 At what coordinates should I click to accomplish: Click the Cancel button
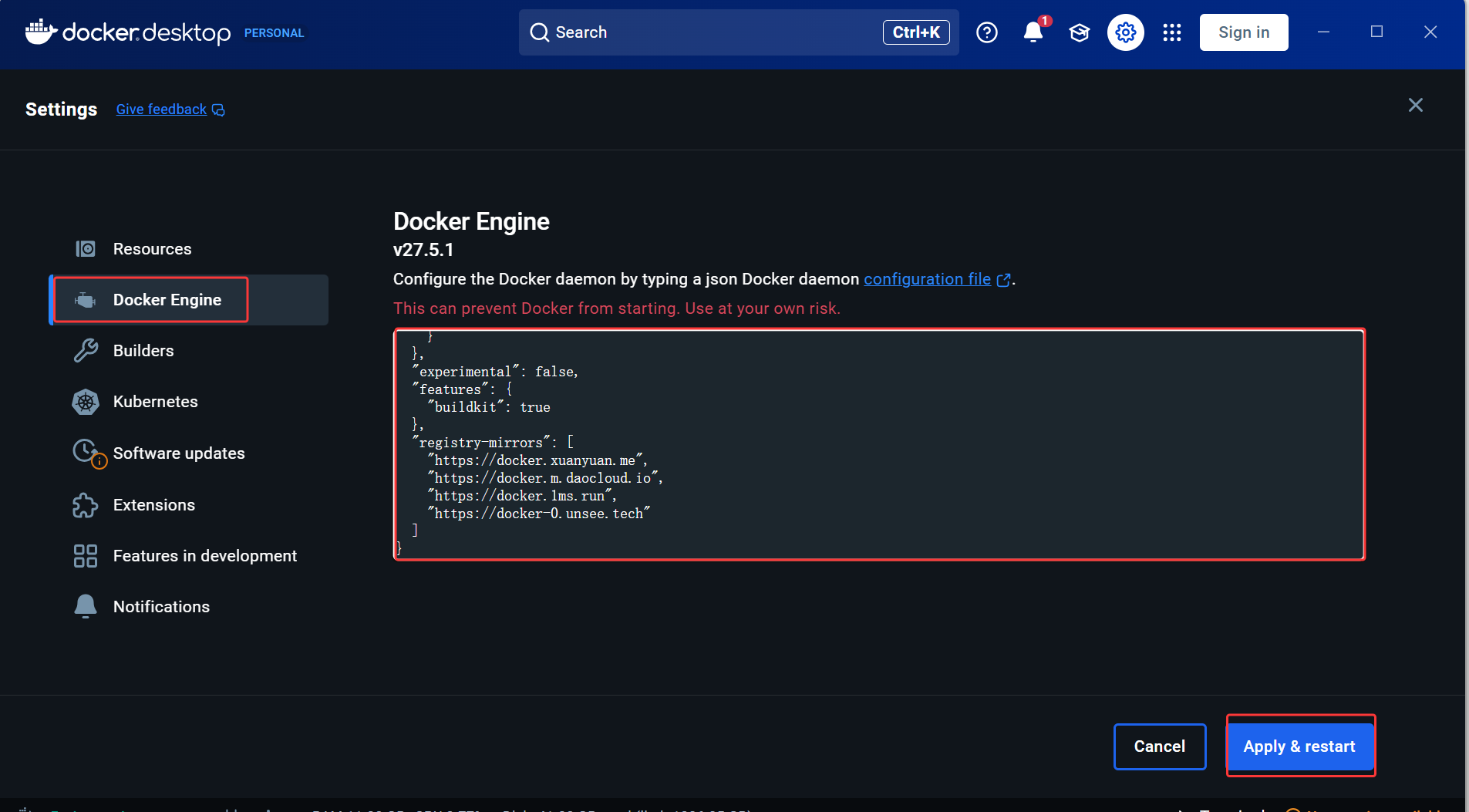click(1160, 746)
